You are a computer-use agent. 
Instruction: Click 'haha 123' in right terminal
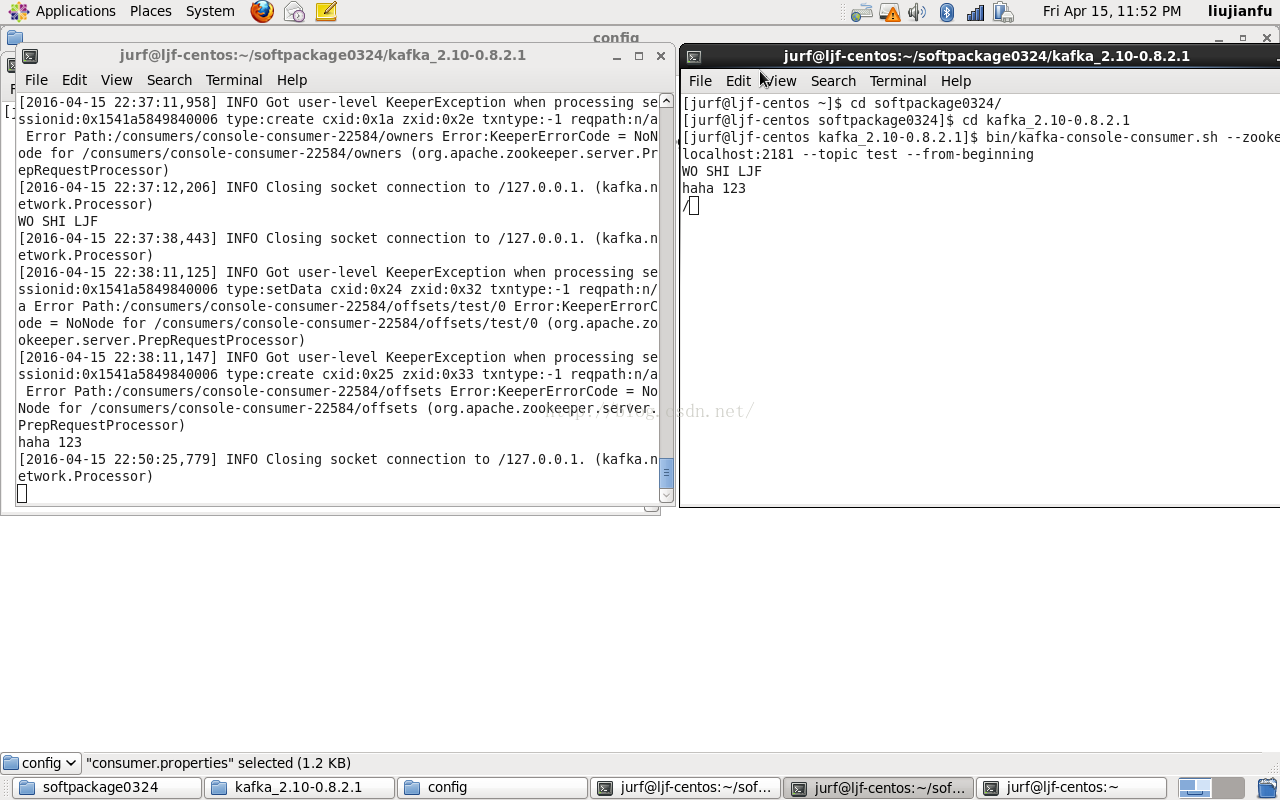point(714,188)
